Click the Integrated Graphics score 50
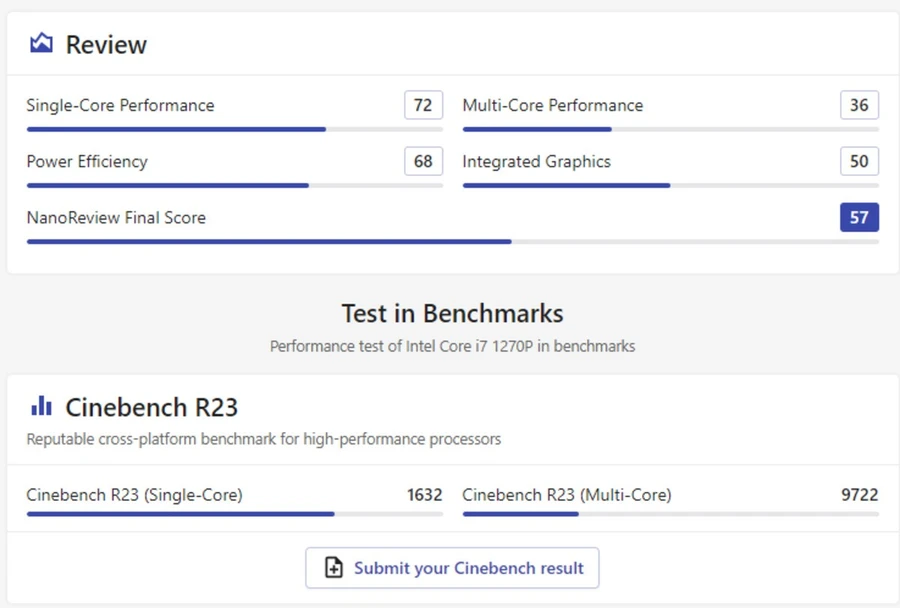Viewport: 900px width, 608px height. click(x=859, y=161)
